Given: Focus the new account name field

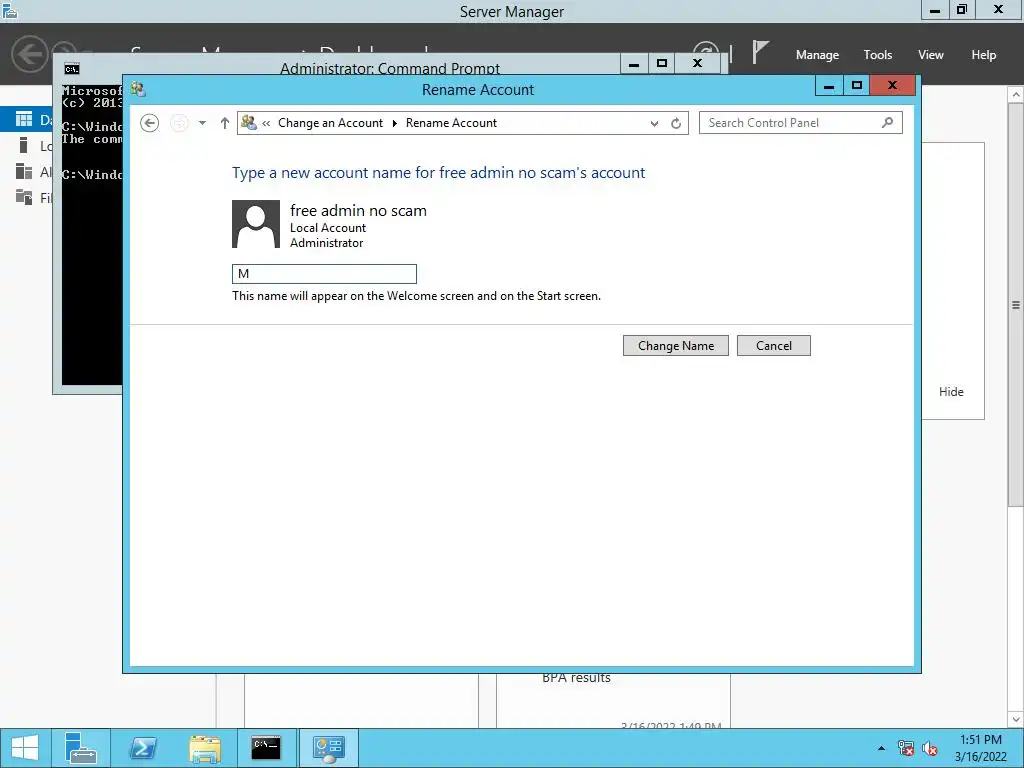Looking at the screenshot, I should coord(324,274).
